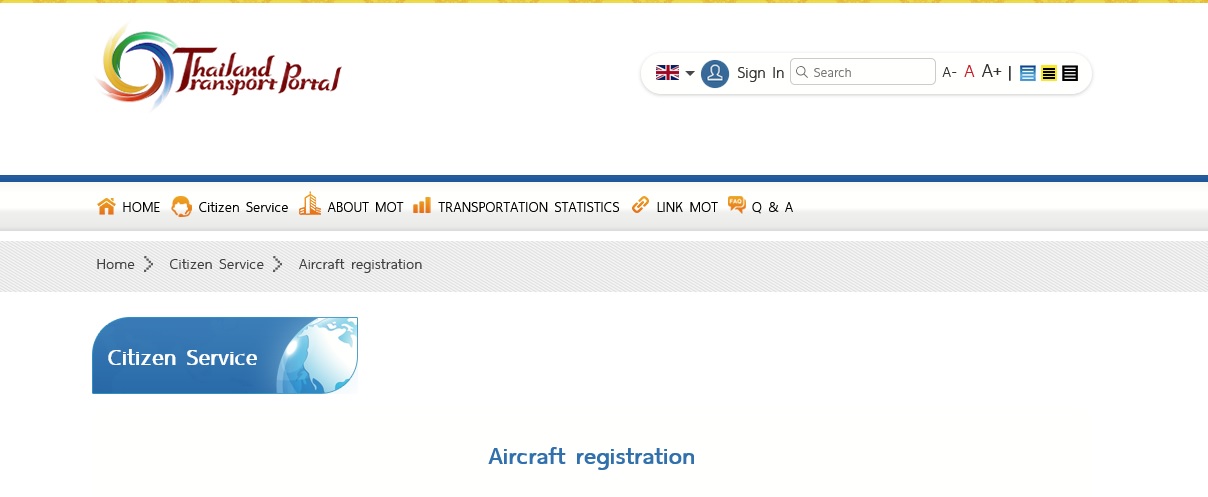1208x497 pixels.
Task: Click the UK flag language selector
Action: pyautogui.click(x=667, y=72)
